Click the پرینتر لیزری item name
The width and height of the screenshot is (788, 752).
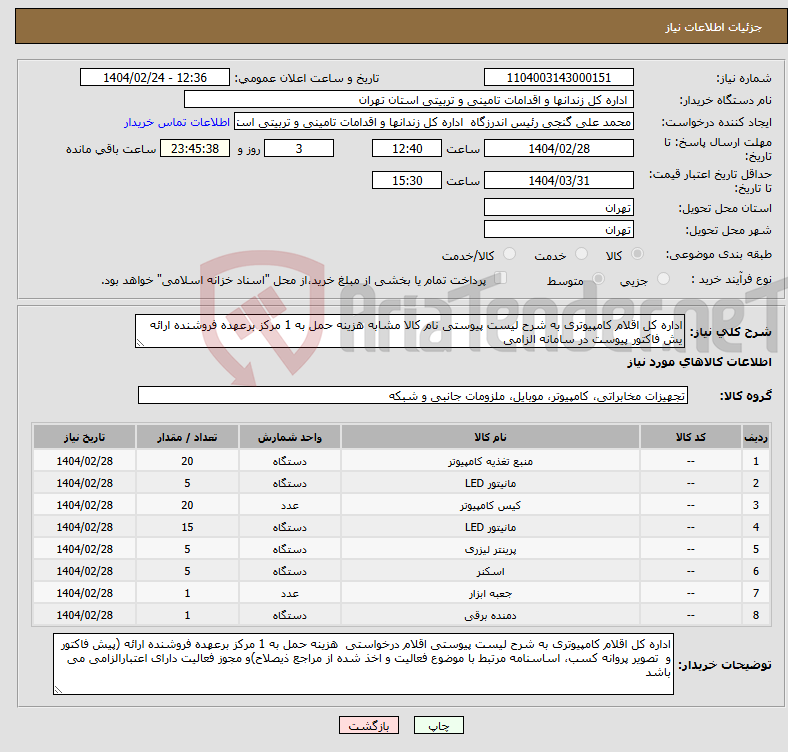(490, 549)
